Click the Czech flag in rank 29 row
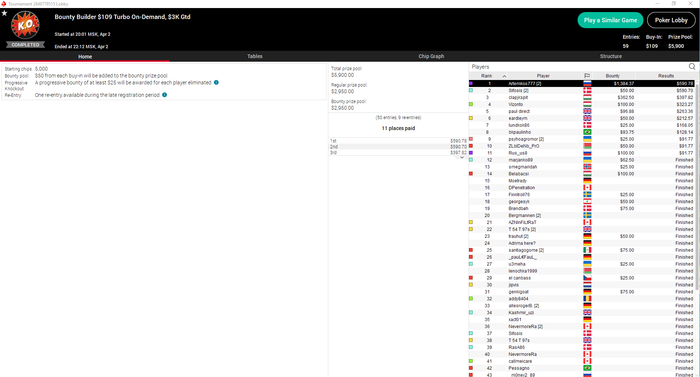This screenshot has width=700, height=377. coord(587,278)
